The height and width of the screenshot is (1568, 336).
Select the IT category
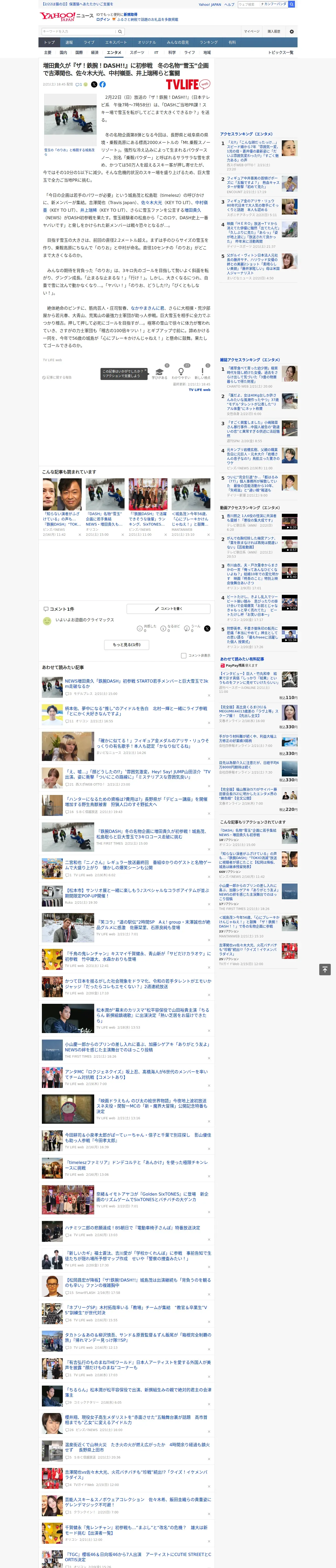[x=156, y=52]
